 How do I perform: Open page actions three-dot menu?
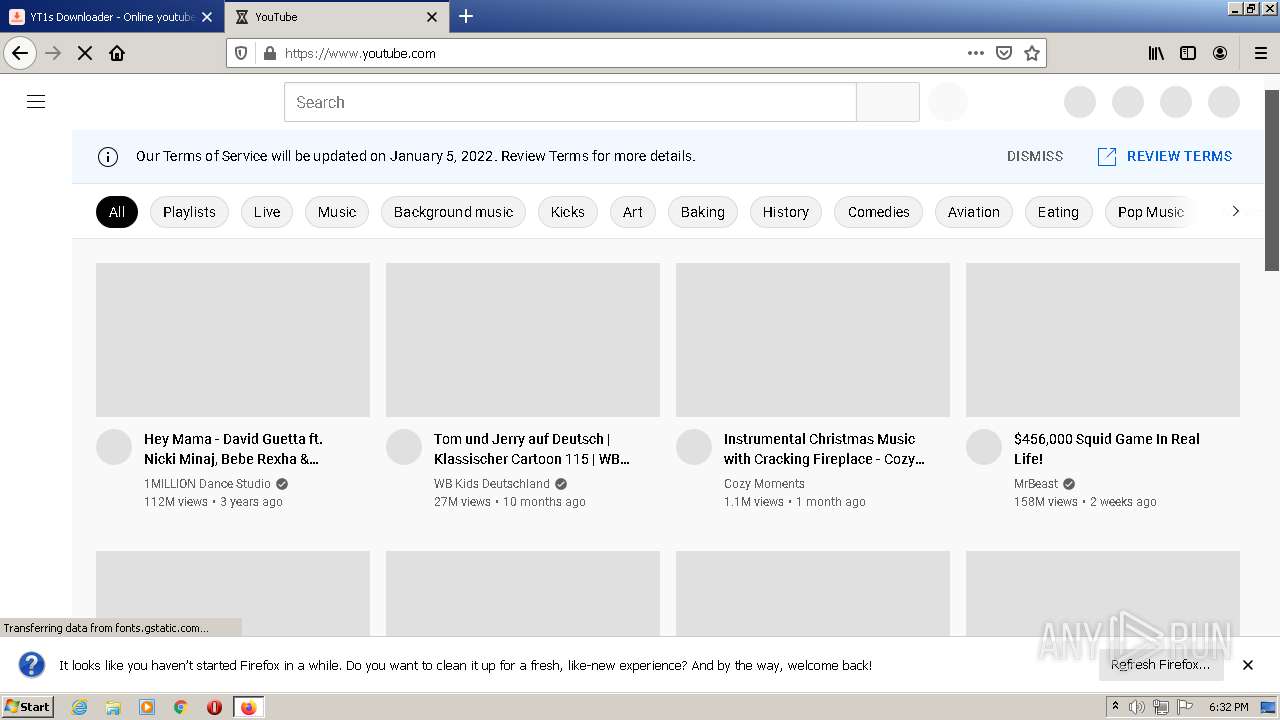976,53
